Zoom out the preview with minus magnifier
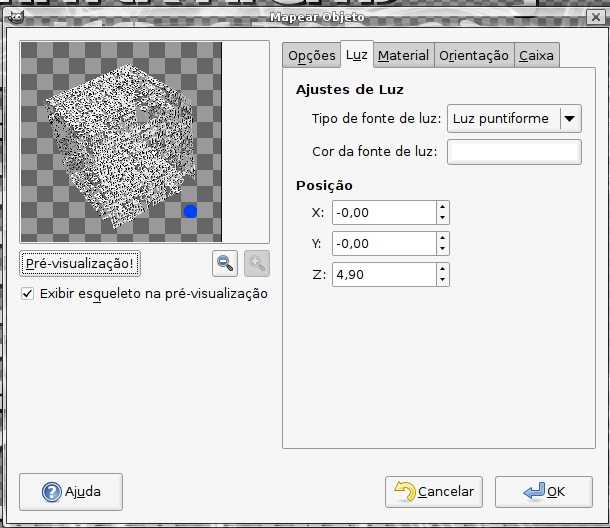 225,263
